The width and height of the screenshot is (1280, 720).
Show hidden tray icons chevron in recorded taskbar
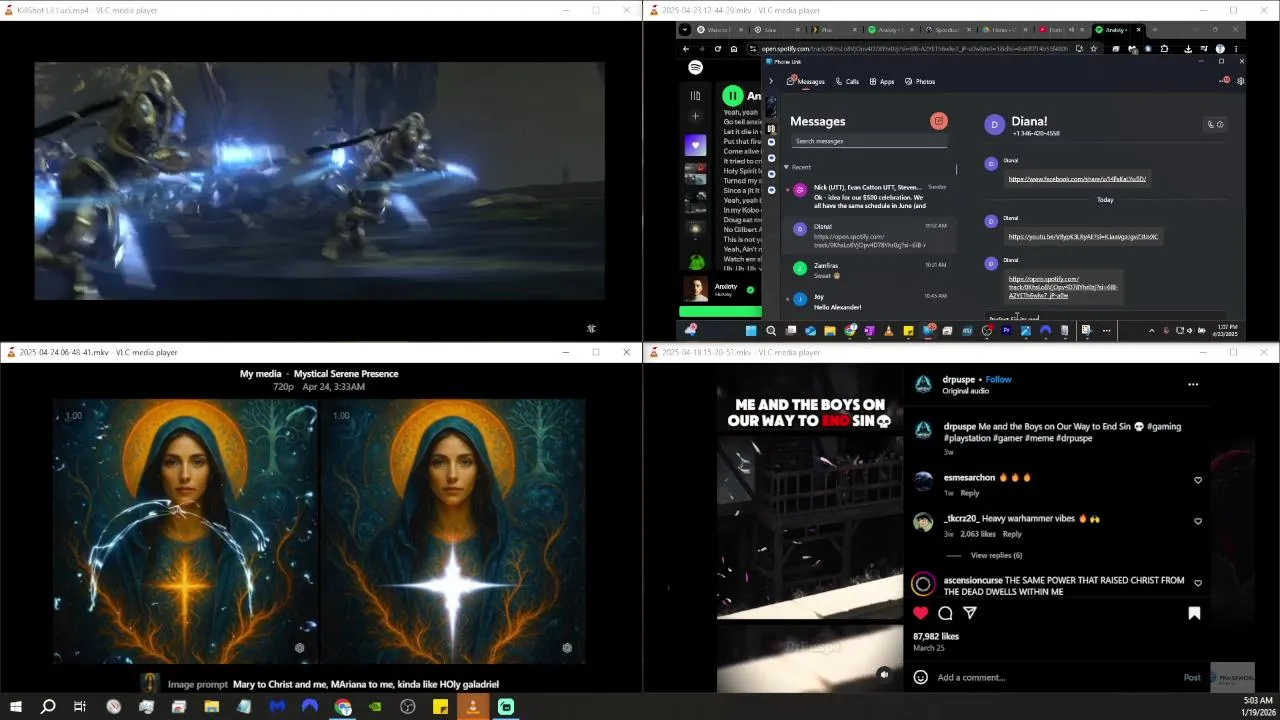pos(1151,330)
